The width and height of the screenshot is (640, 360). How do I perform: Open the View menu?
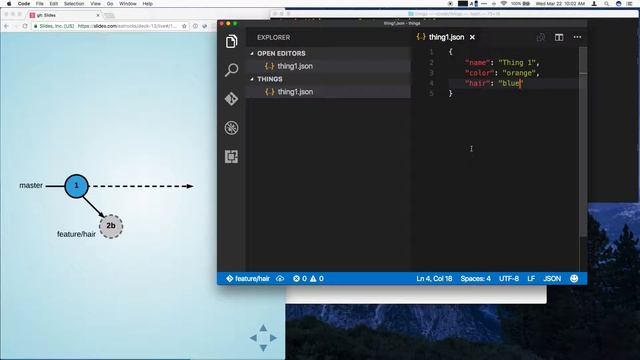(96, 4)
